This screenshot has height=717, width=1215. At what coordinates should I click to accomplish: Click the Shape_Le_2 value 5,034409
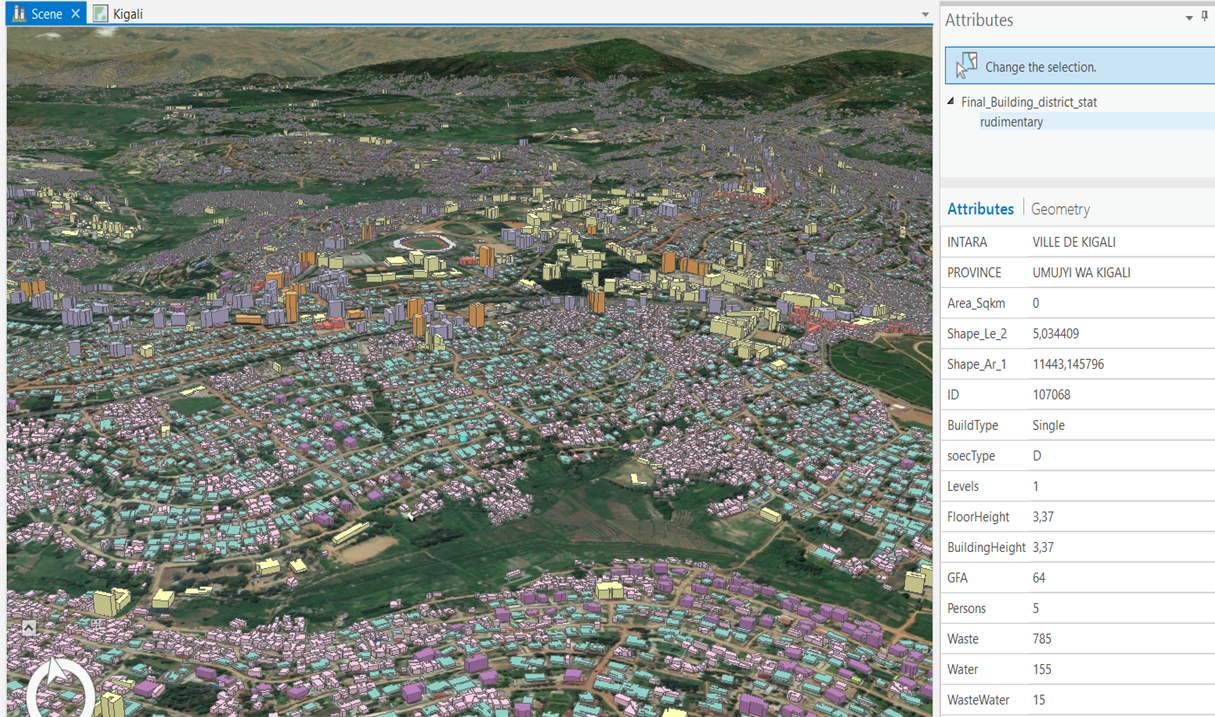point(1055,334)
